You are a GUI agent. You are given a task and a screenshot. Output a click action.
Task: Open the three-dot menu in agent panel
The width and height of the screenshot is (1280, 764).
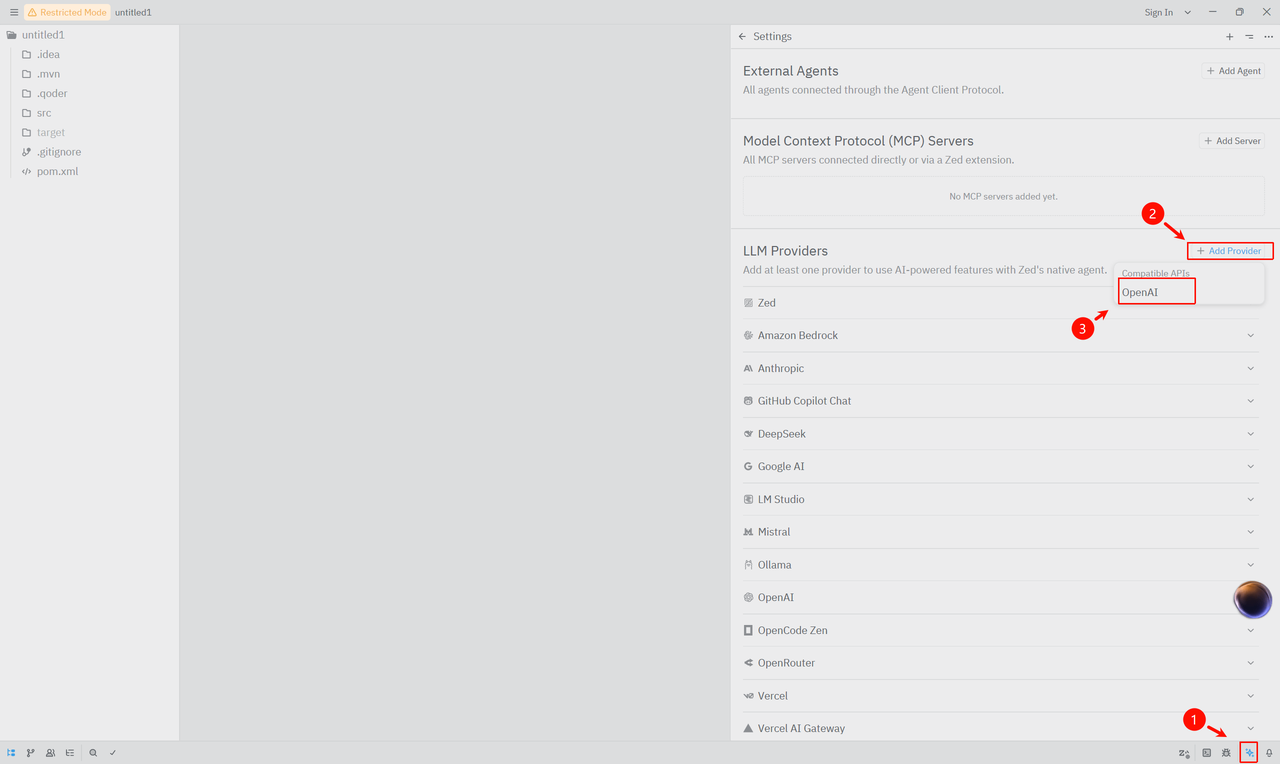pyautogui.click(x=1268, y=36)
